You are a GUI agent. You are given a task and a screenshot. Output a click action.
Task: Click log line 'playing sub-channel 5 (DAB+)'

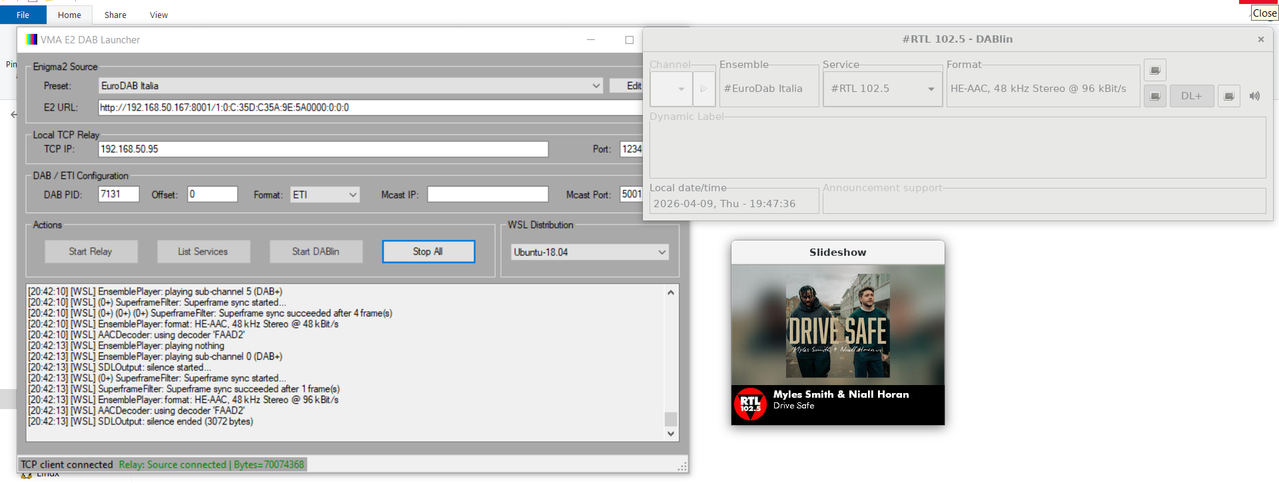coord(155,291)
